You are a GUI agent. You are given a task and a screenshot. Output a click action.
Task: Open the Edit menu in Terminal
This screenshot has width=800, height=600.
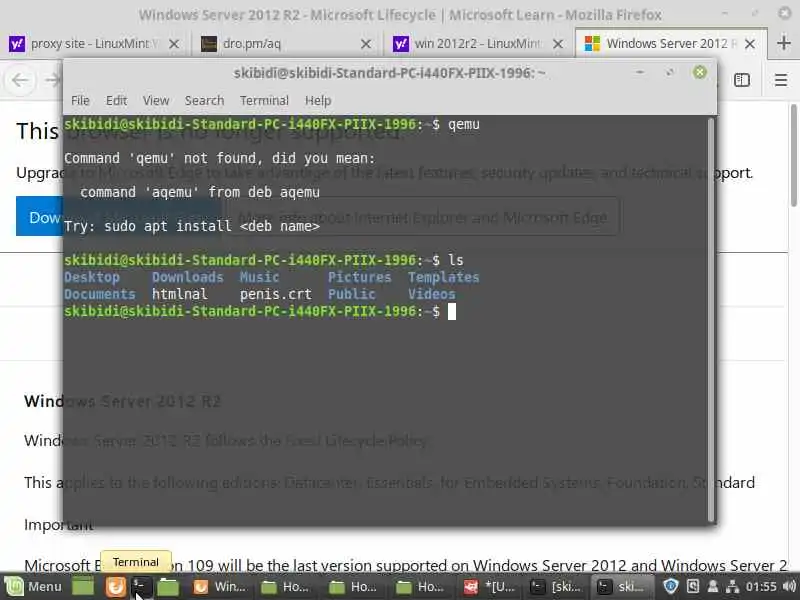point(116,101)
